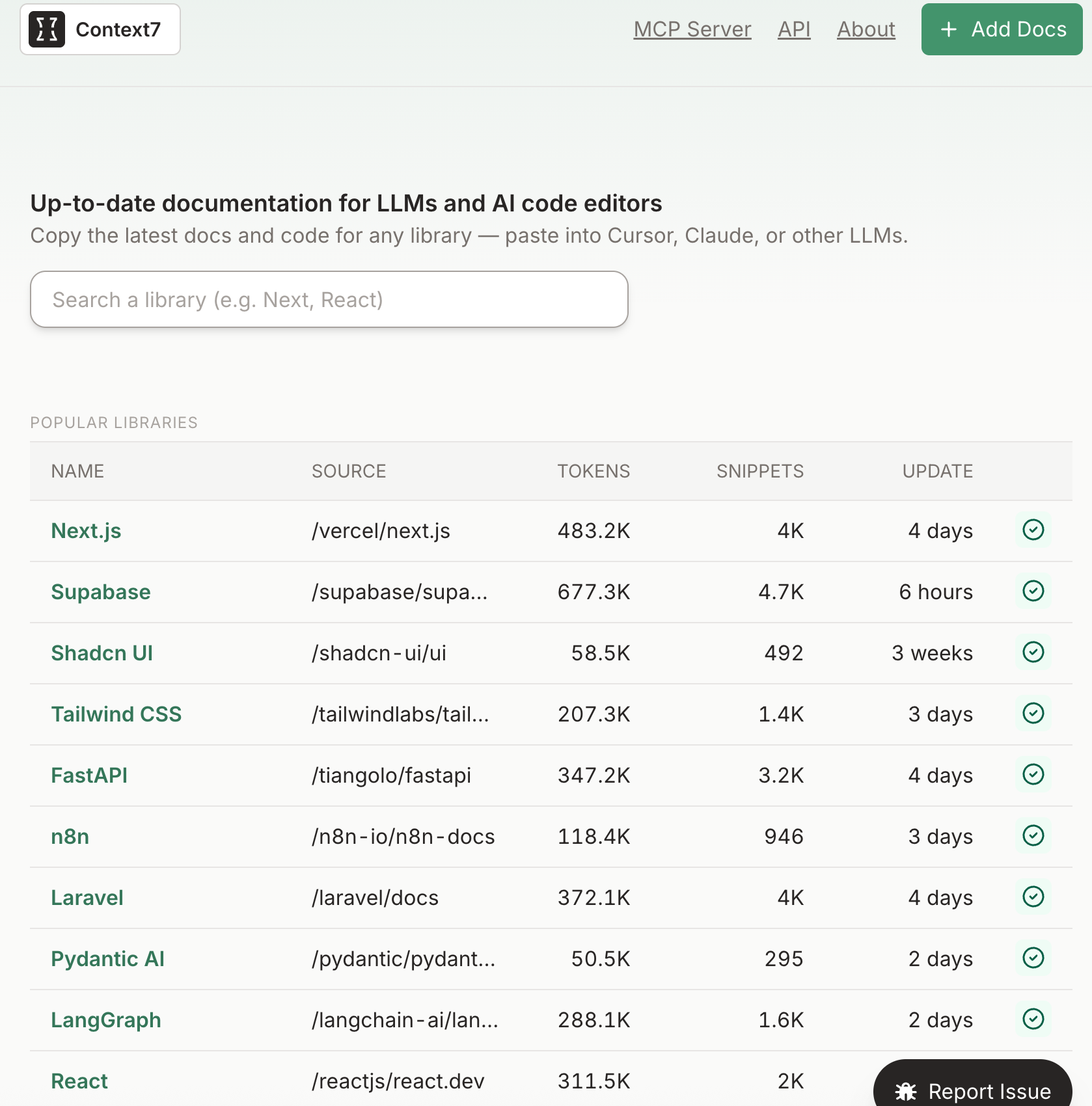Focus the library search field
The width and height of the screenshot is (1092, 1106).
[x=329, y=299]
